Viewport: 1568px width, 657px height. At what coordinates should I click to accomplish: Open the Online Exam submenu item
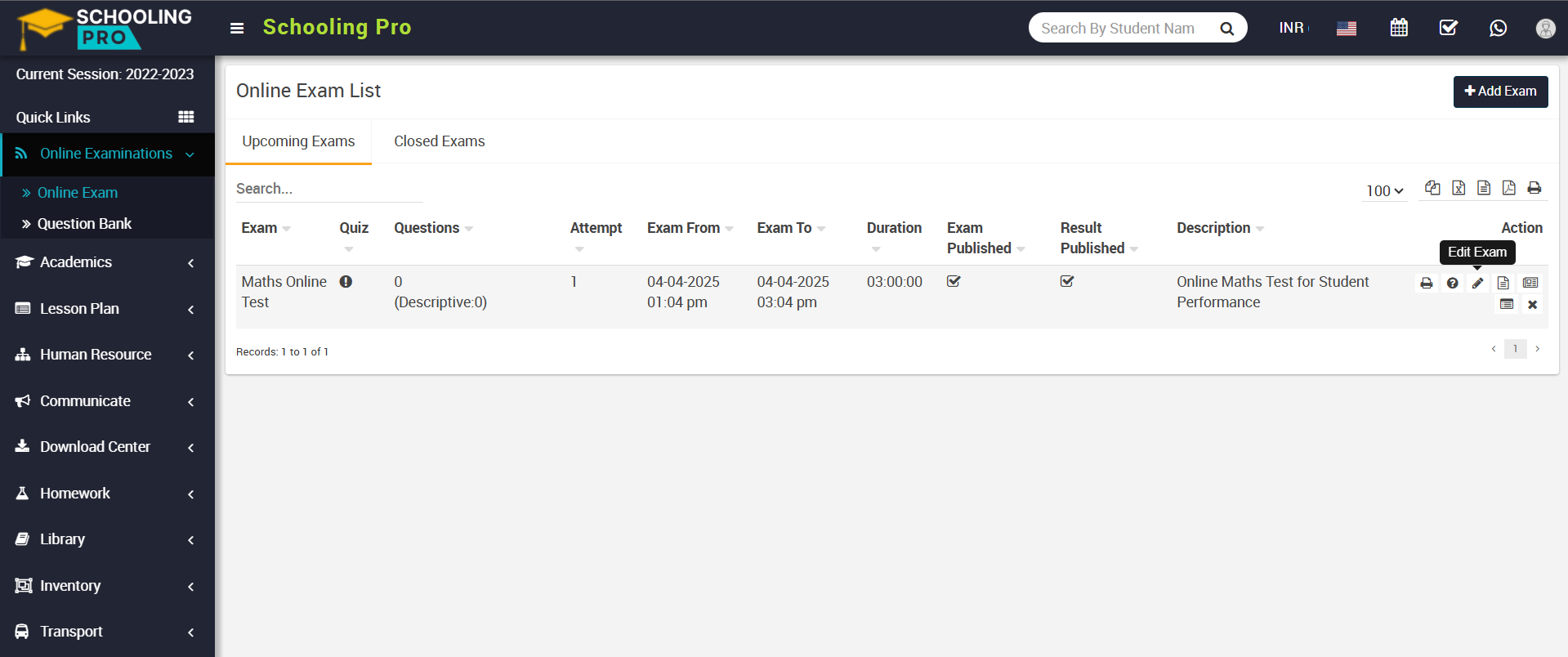coord(78,193)
